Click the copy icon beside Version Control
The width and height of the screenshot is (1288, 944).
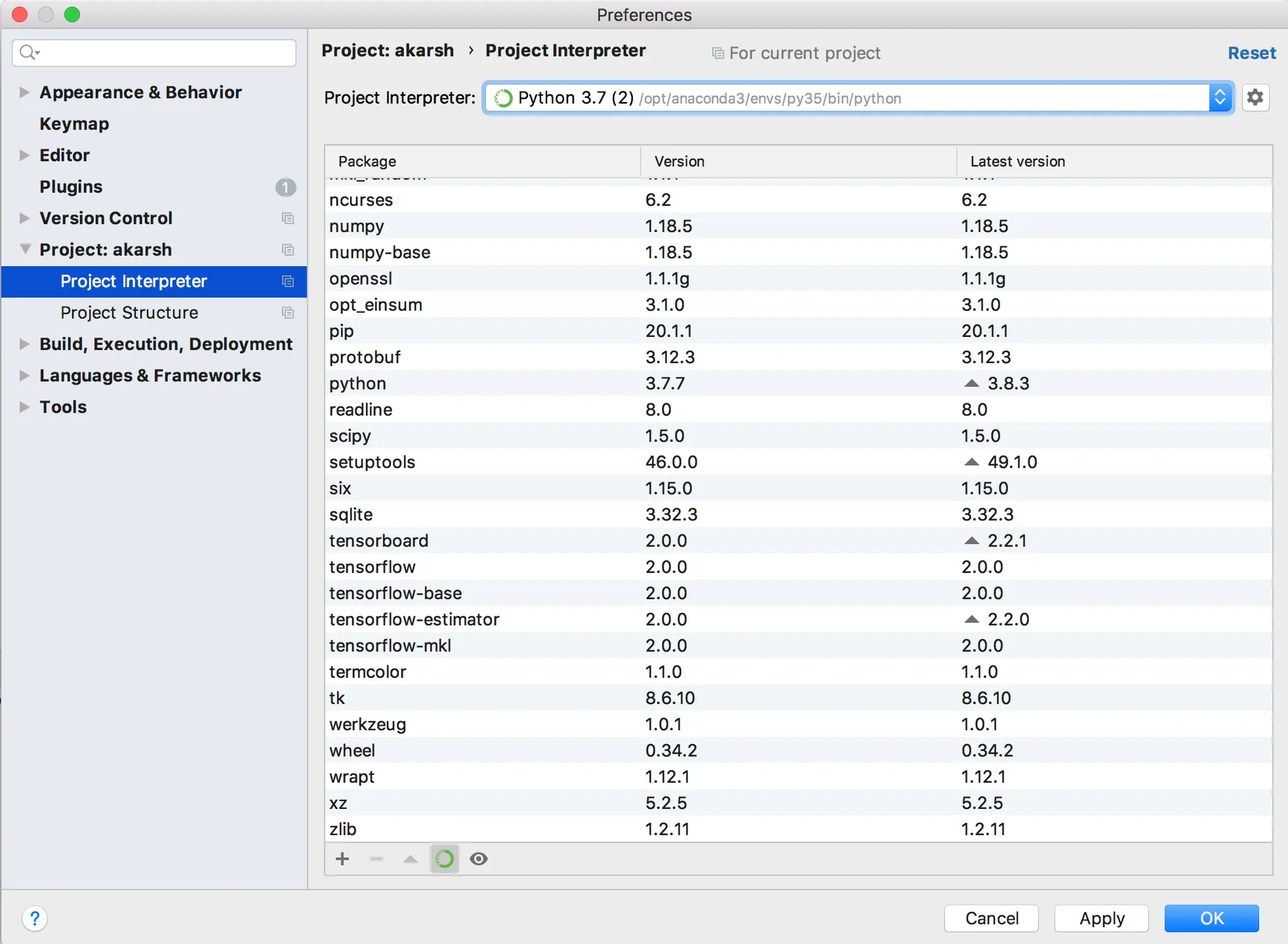click(x=287, y=218)
